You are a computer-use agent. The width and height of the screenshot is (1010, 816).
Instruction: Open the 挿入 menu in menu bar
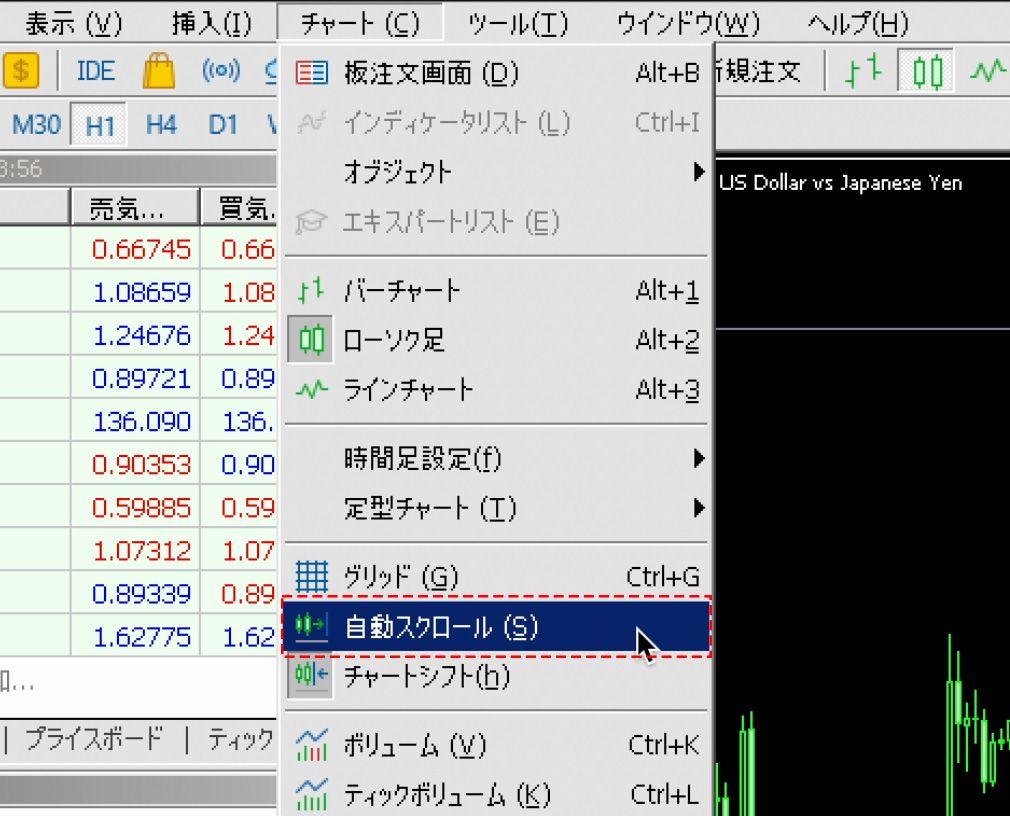pyautogui.click(x=211, y=23)
